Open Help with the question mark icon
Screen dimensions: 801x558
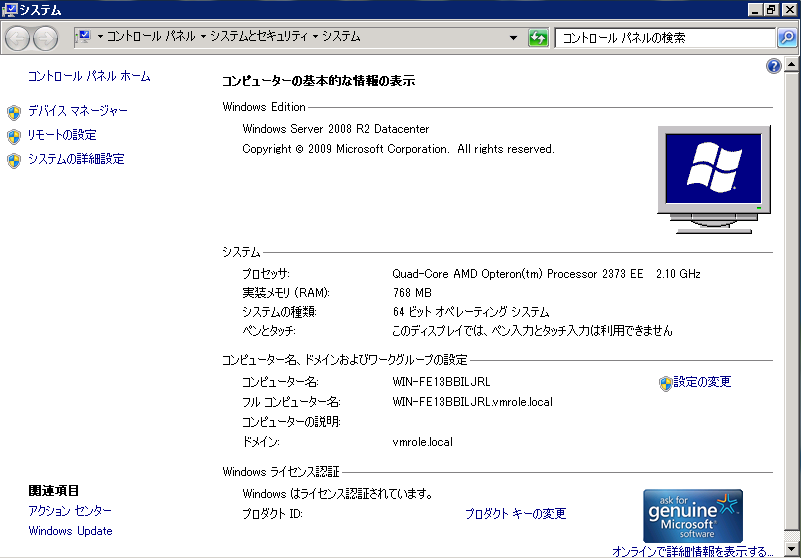coord(774,66)
